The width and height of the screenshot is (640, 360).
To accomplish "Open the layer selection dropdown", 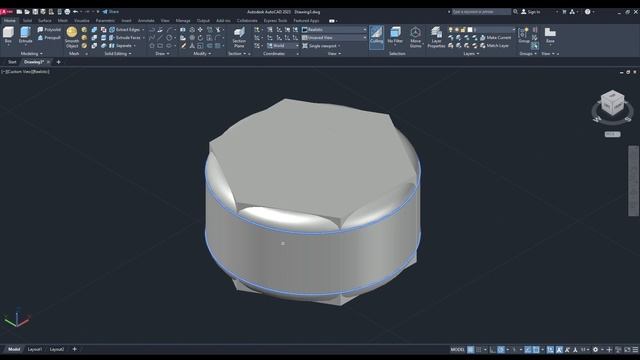I will coord(482,30).
